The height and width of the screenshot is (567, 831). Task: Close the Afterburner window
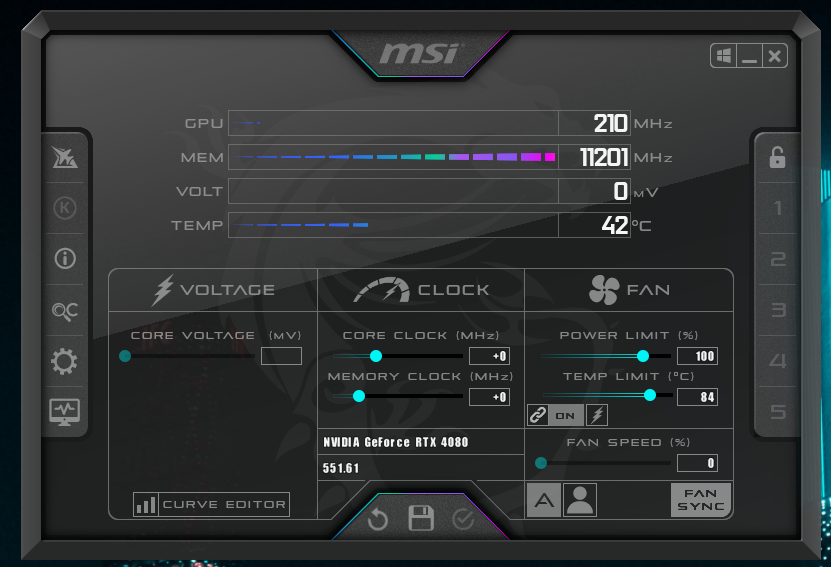(x=774, y=56)
